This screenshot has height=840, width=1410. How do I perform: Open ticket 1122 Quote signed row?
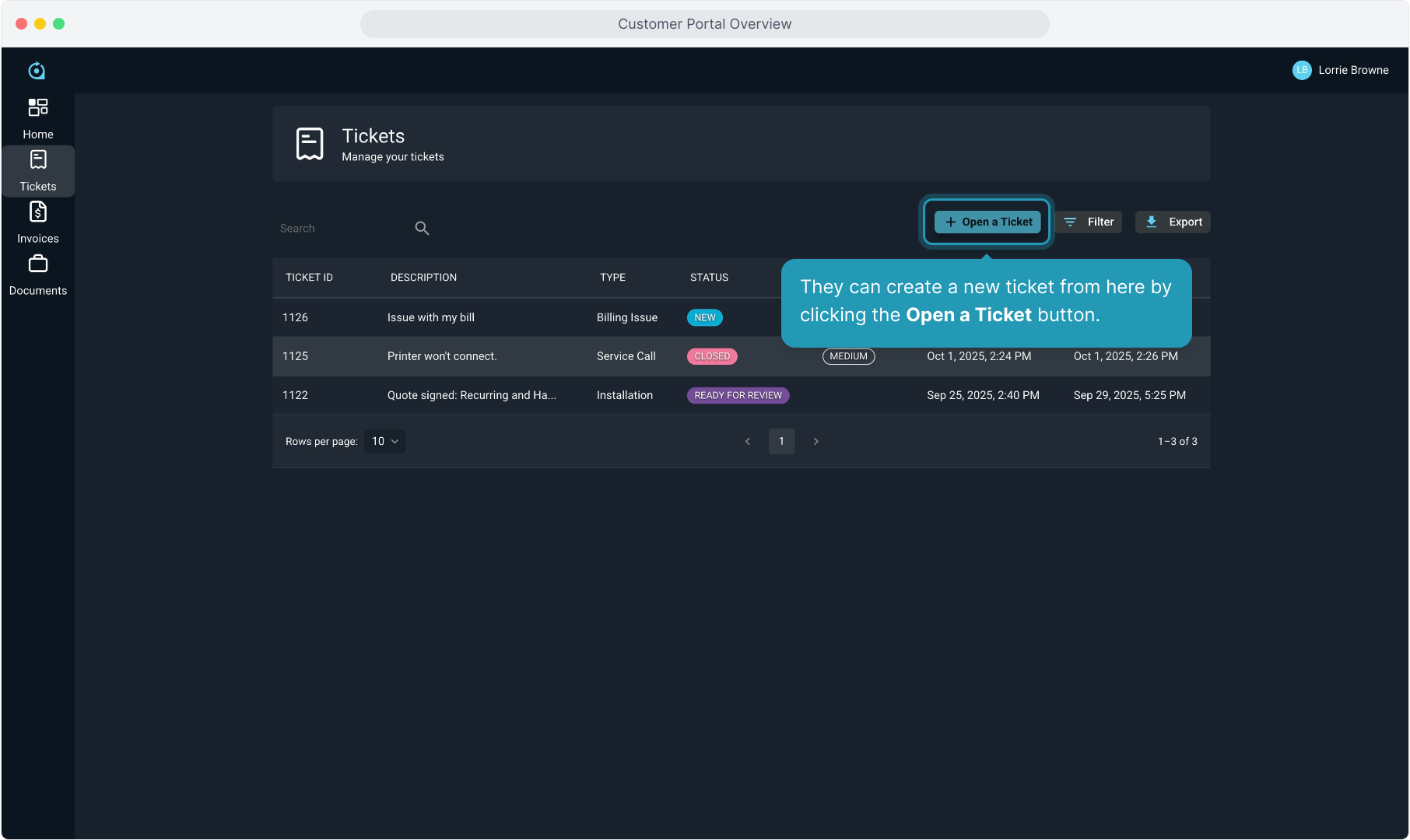tap(471, 395)
